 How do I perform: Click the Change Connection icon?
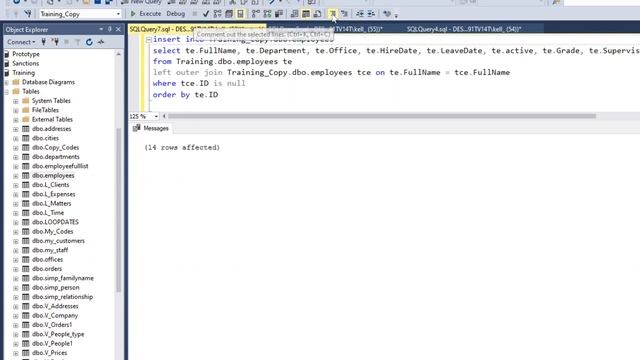pyautogui.click(x=28, y=14)
